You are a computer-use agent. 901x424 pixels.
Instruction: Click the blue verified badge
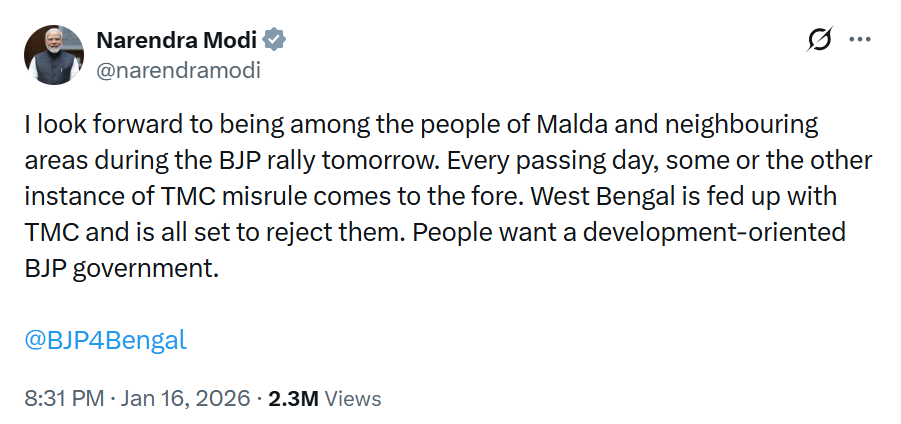tap(275, 40)
